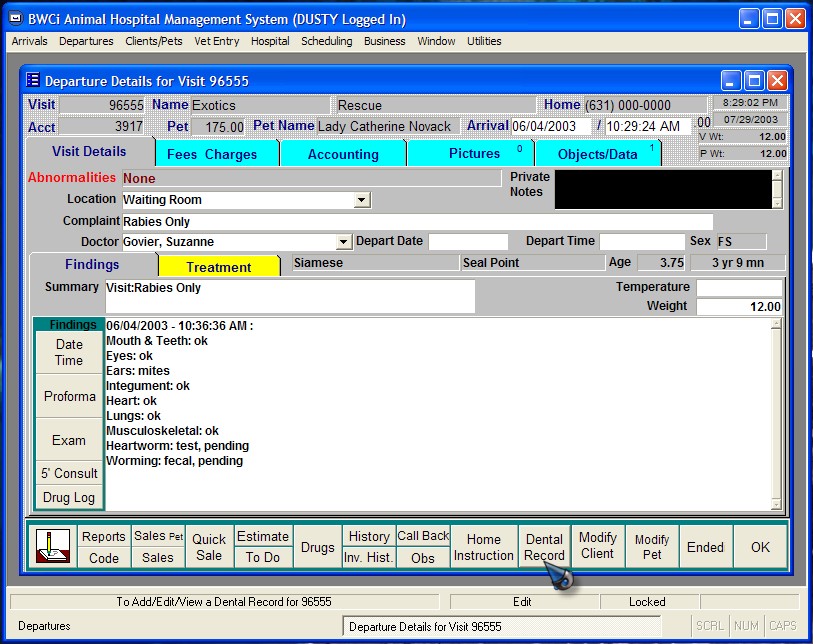Click the 'Heartworm: test, pending' line
The width and height of the screenshot is (813, 644).
(177, 446)
